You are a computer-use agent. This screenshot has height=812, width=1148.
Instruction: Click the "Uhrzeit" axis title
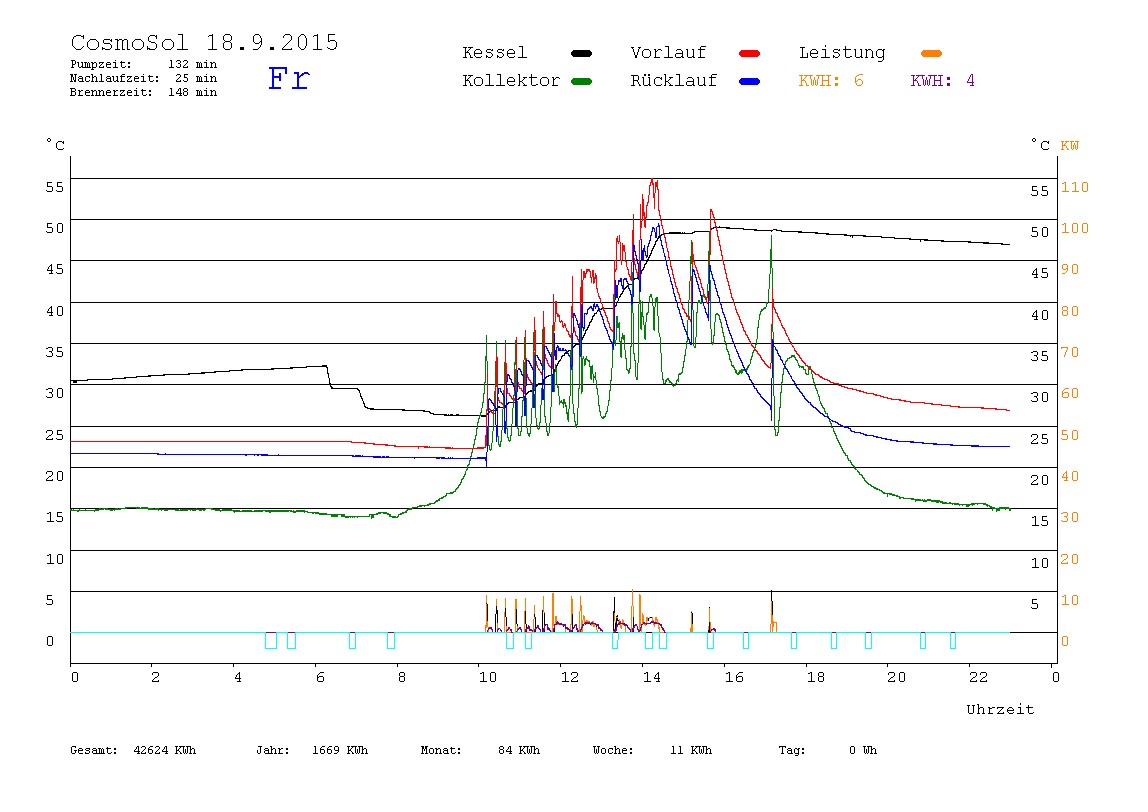pyautogui.click(x=1000, y=709)
